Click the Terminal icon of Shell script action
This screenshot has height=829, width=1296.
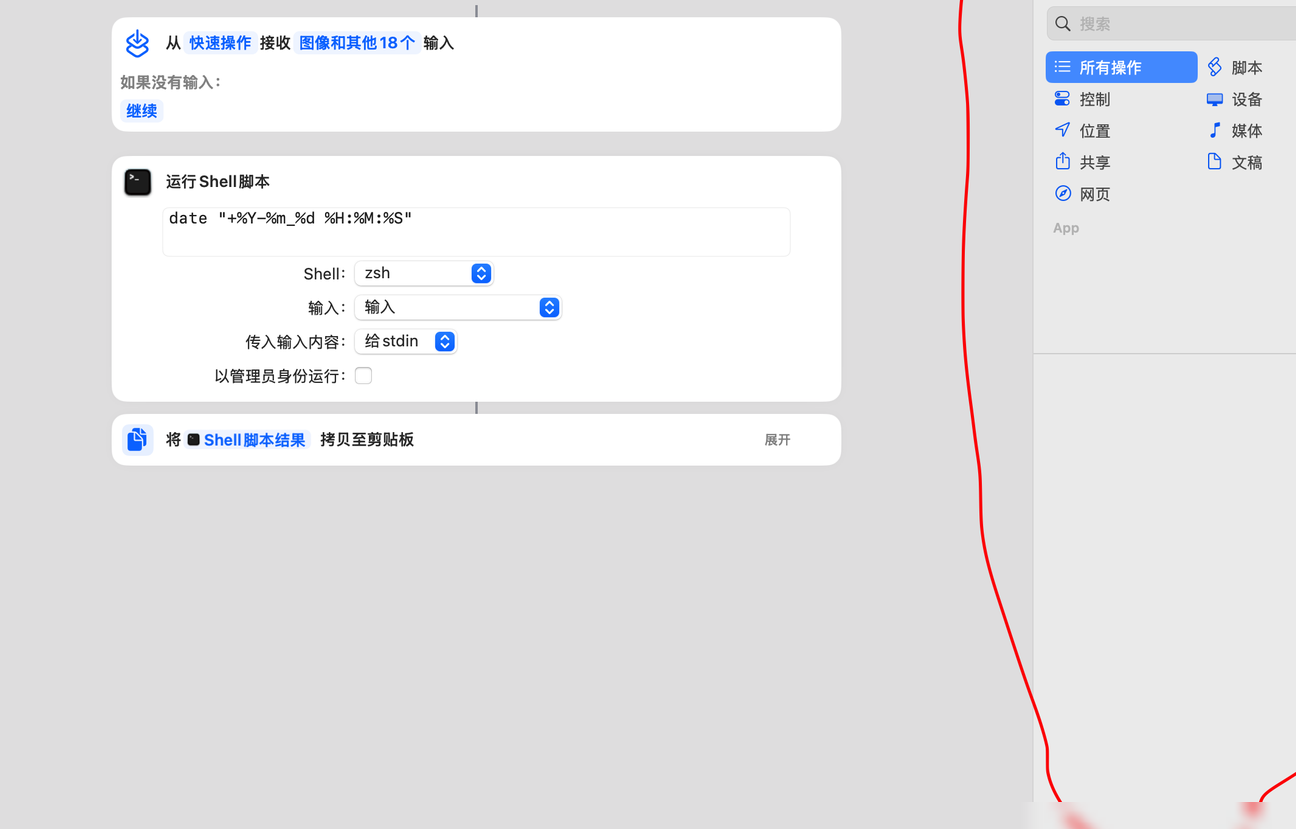[138, 182]
